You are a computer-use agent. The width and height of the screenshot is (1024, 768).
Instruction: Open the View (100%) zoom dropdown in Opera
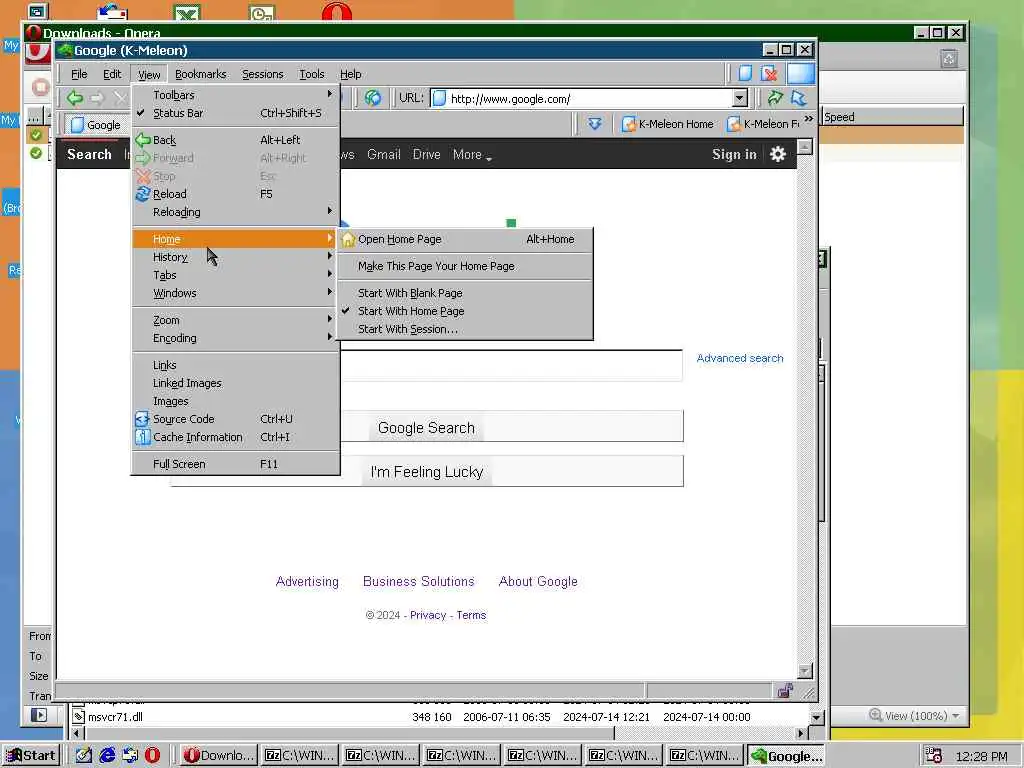pos(915,716)
